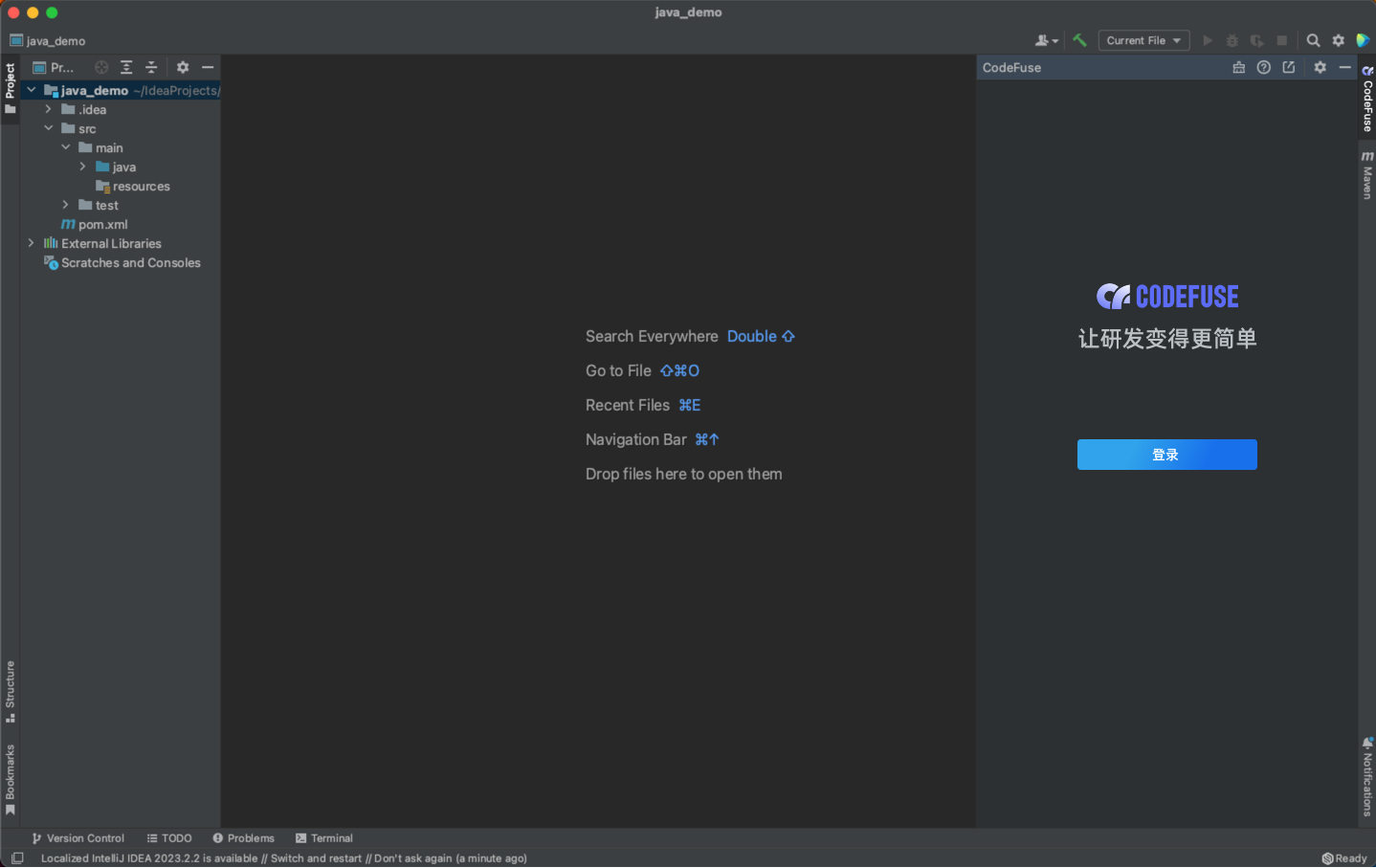Viewport: 1376px width, 868px height.
Task: Click the Go to File shortcut hint
Action: coord(679,371)
